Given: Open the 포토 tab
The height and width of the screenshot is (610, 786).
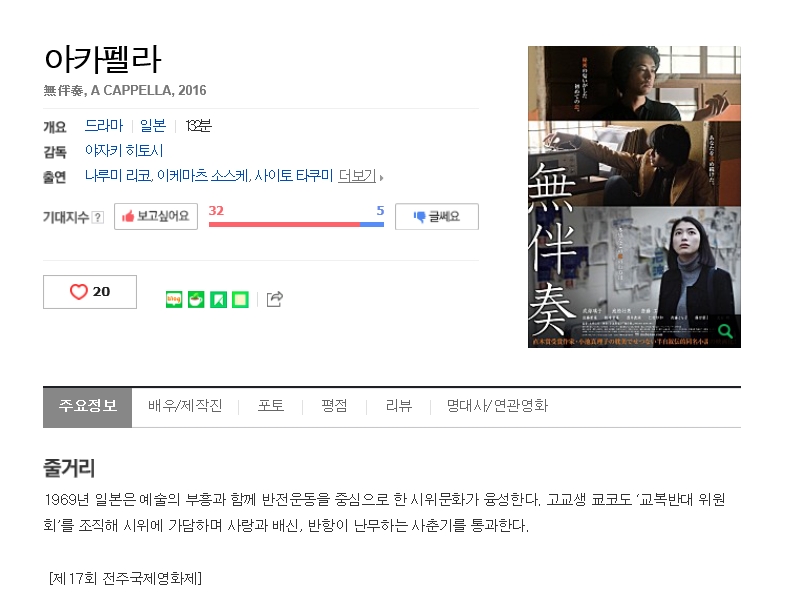Looking at the screenshot, I should point(271,405).
